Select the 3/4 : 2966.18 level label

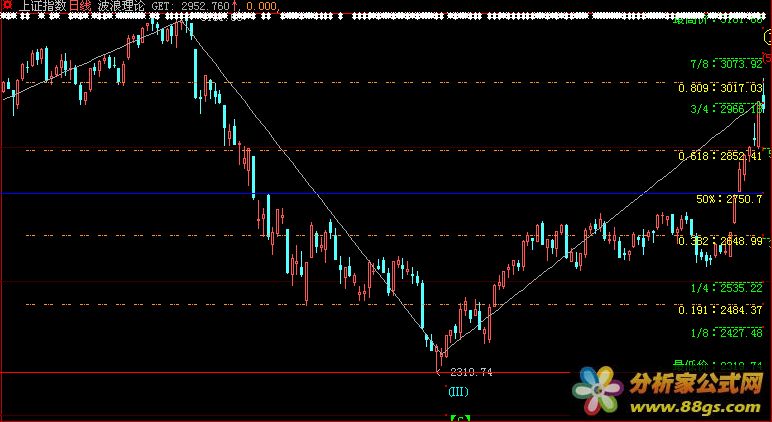(x=726, y=109)
